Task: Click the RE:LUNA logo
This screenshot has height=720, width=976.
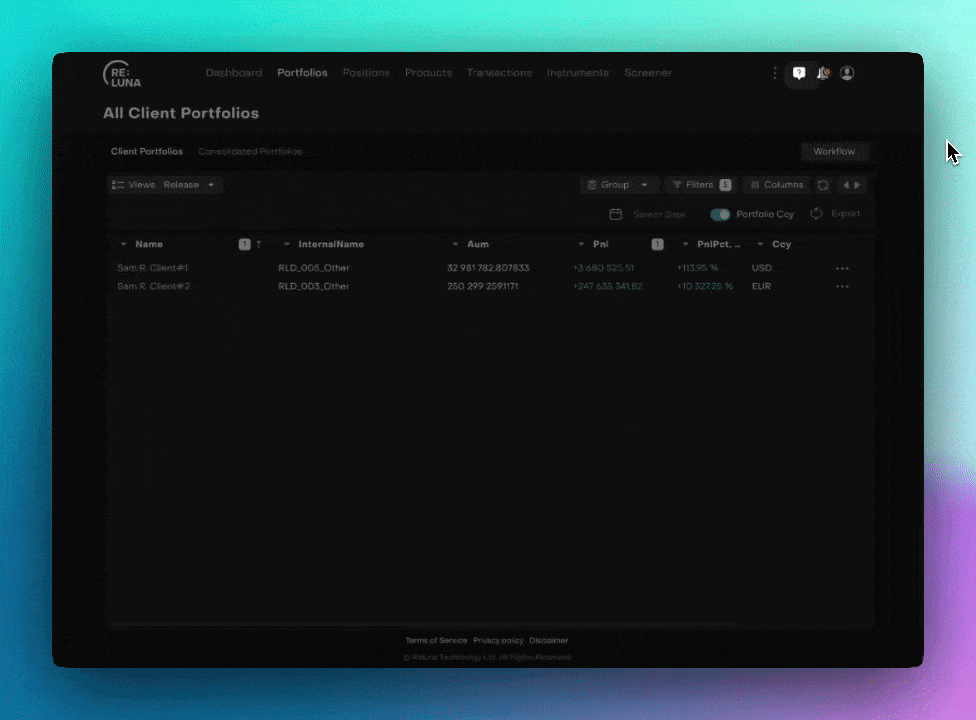Action: [x=122, y=74]
